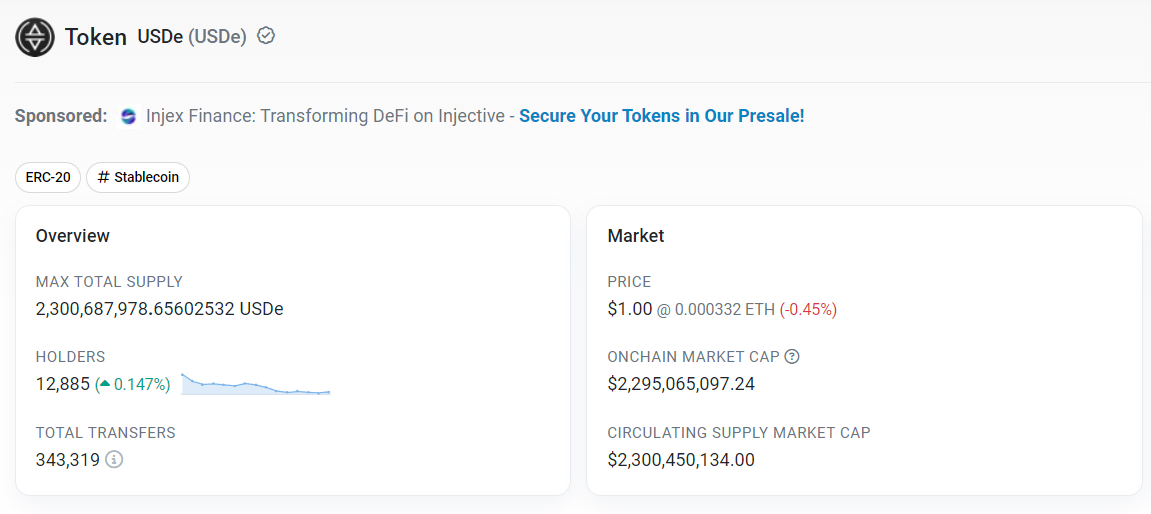Click the verified checkmark badge beside USDe

click(266, 36)
